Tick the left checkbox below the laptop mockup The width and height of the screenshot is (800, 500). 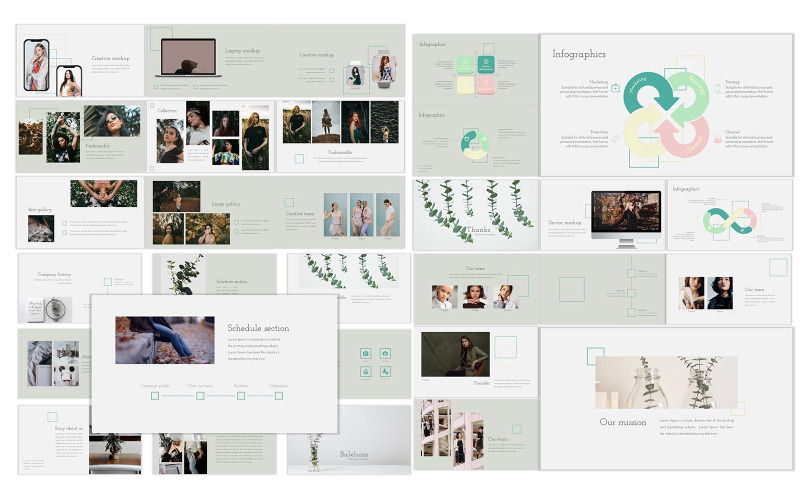[x=156, y=86]
